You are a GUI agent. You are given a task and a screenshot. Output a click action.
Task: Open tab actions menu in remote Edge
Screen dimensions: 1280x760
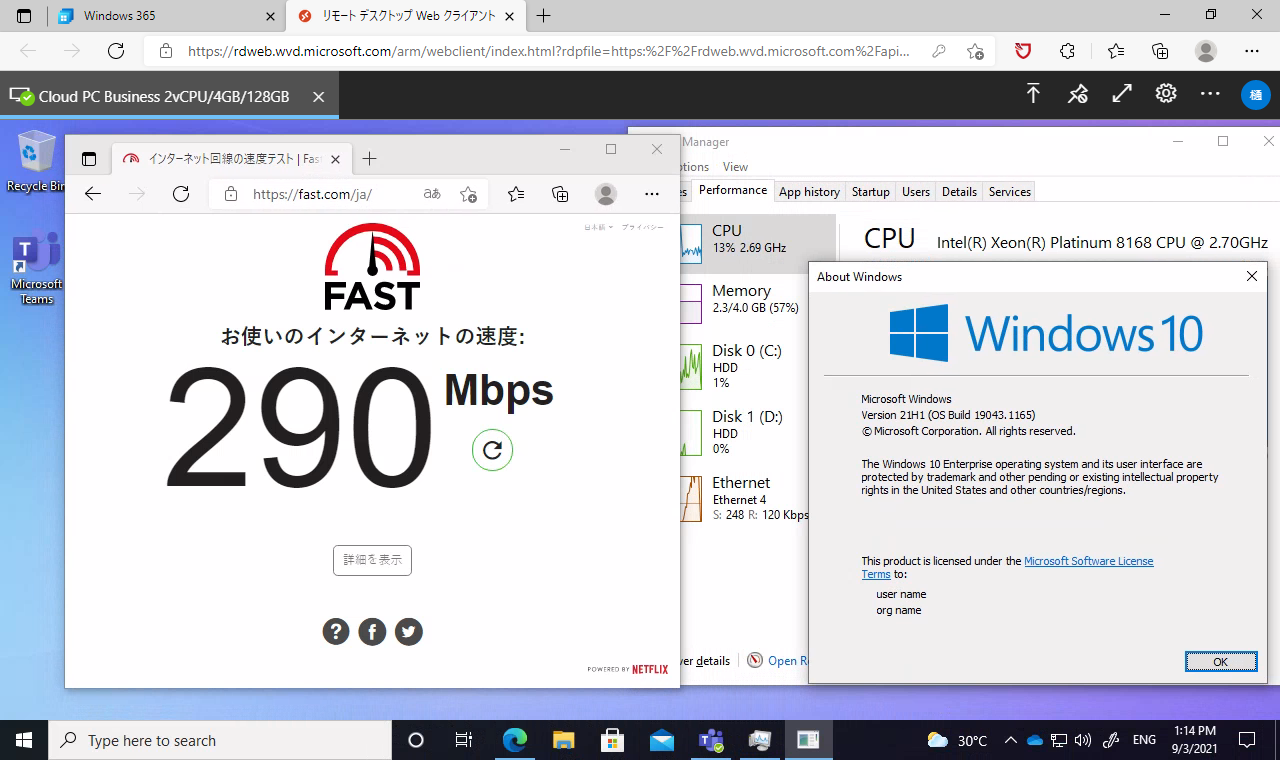89,158
